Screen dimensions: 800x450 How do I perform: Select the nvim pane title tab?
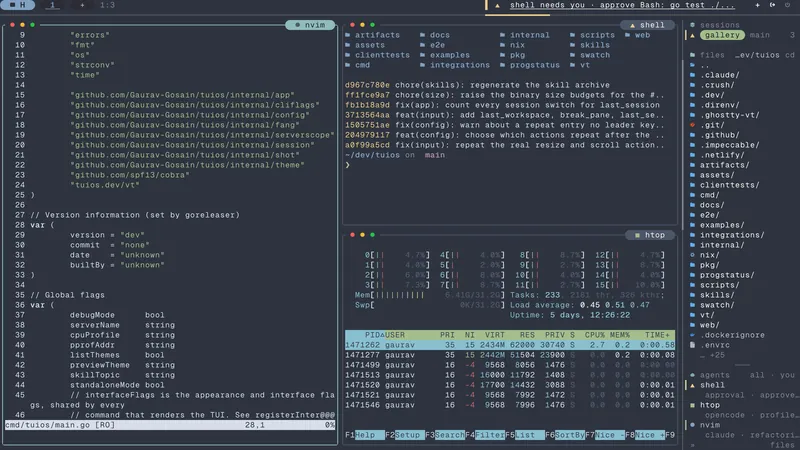(310, 25)
